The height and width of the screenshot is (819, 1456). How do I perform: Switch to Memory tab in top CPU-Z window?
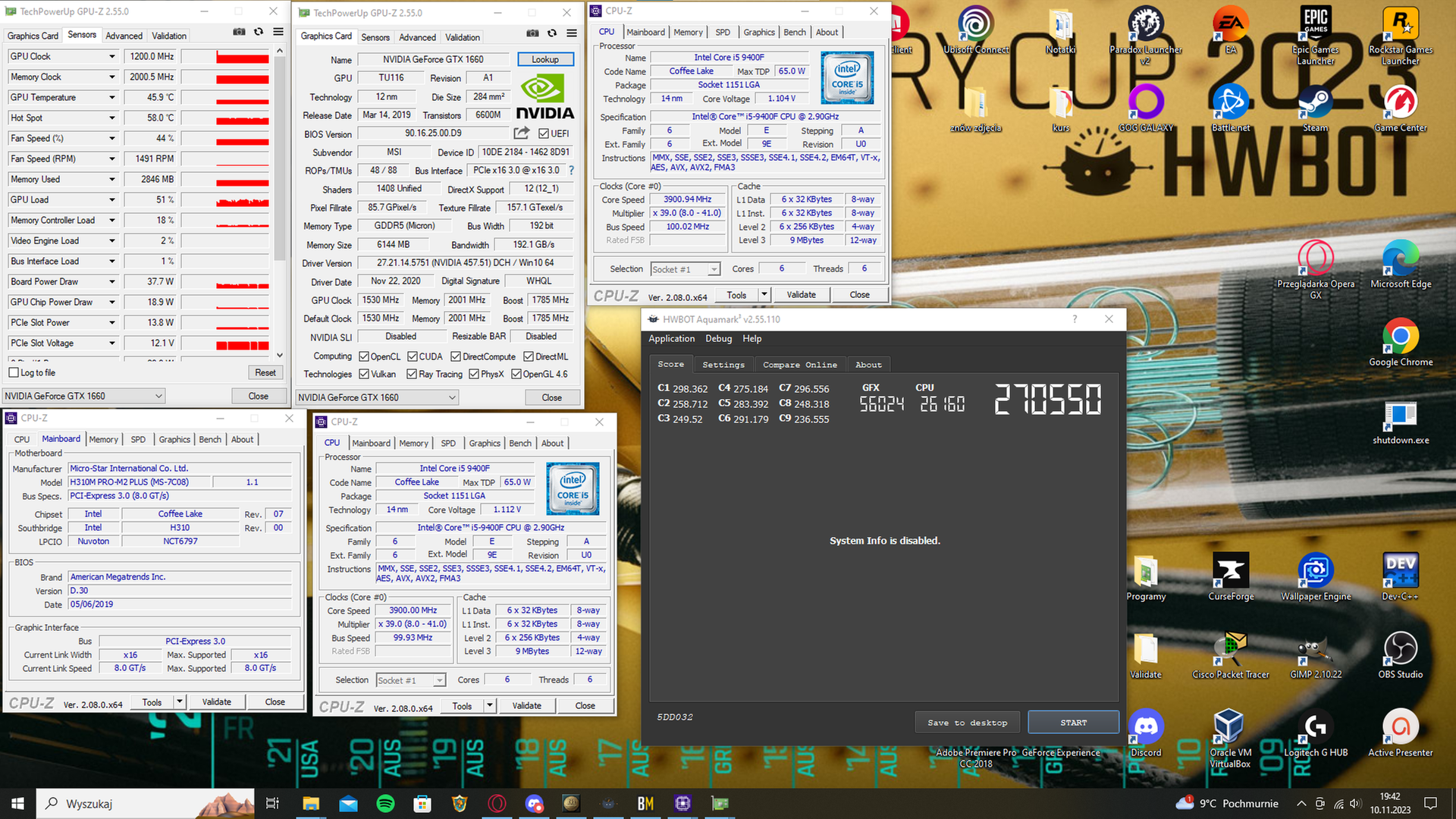pos(688,33)
